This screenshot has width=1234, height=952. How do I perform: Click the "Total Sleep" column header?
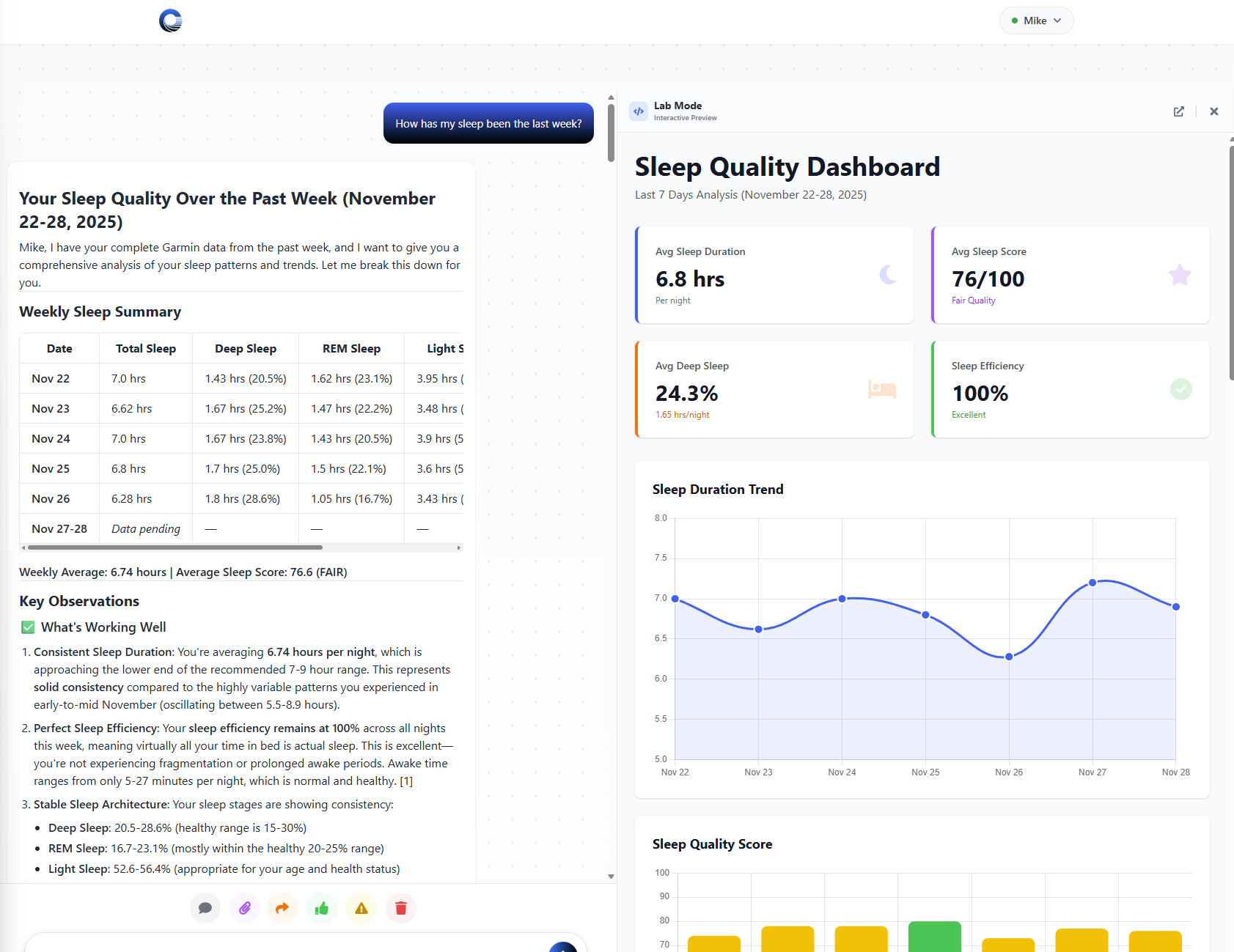146,349
